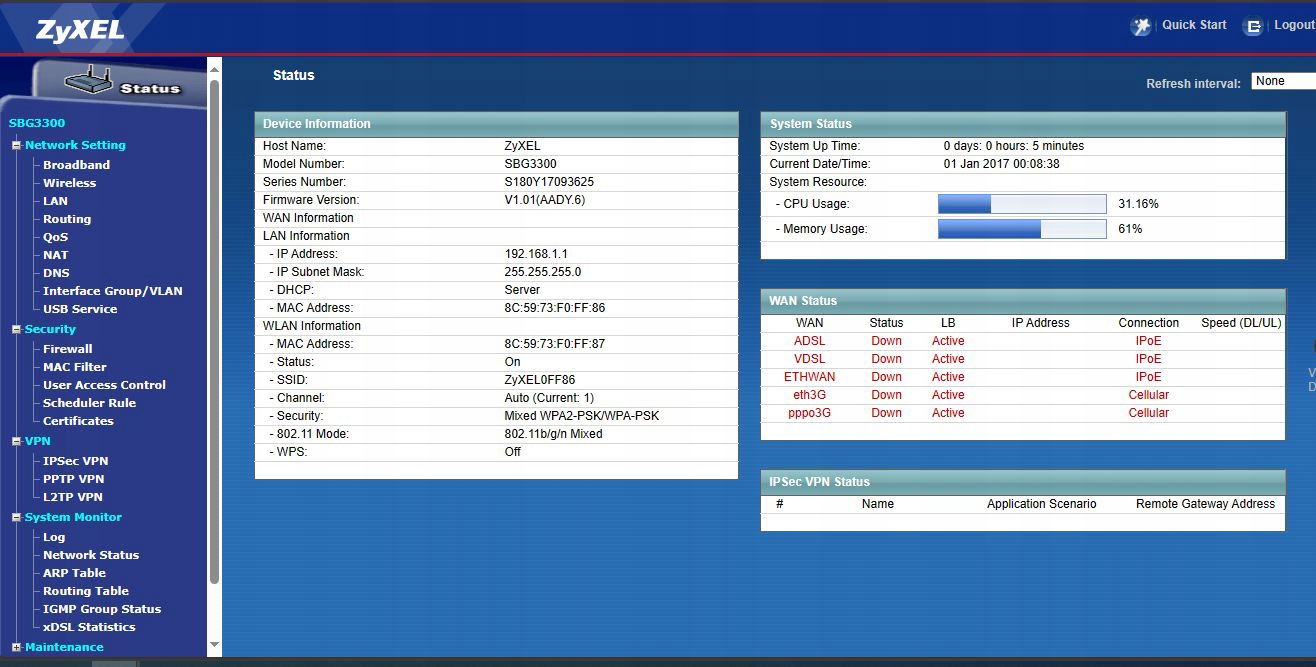
Task: Click the SBG3300 device link
Action: (x=37, y=123)
